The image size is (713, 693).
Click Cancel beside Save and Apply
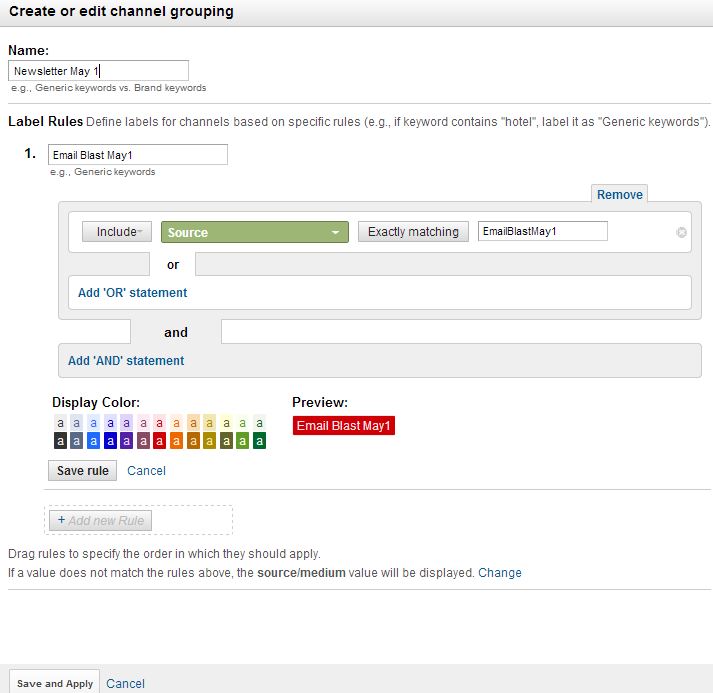(125, 683)
